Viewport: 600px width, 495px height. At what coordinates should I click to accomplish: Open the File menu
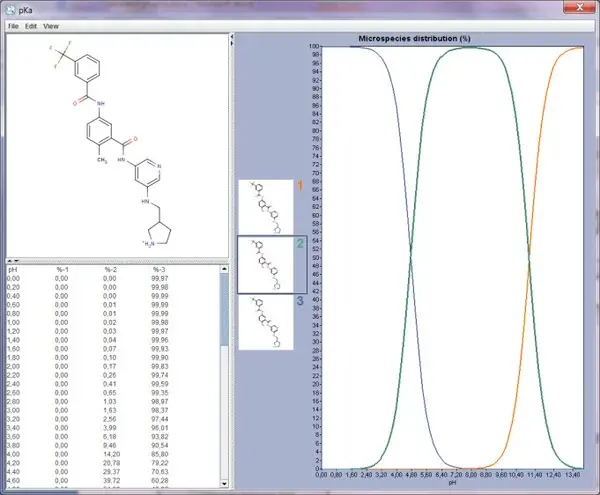[13, 26]
